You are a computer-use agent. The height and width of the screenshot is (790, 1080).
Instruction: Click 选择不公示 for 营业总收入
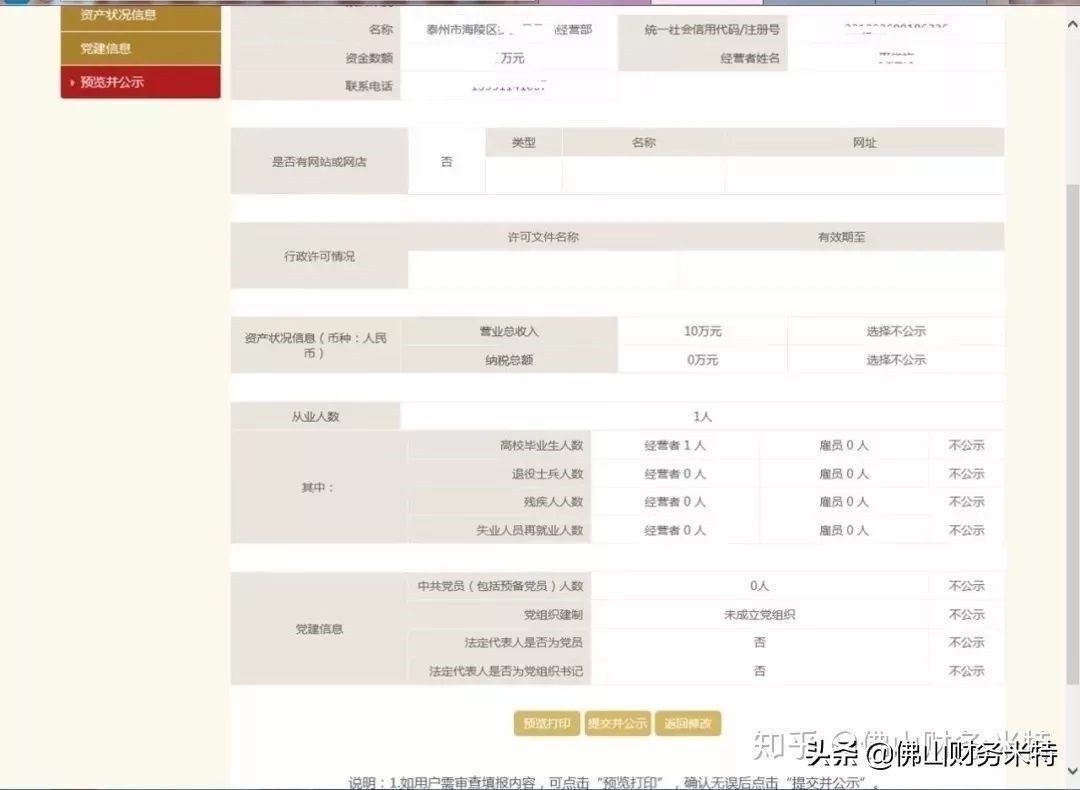tap(894, 331)
